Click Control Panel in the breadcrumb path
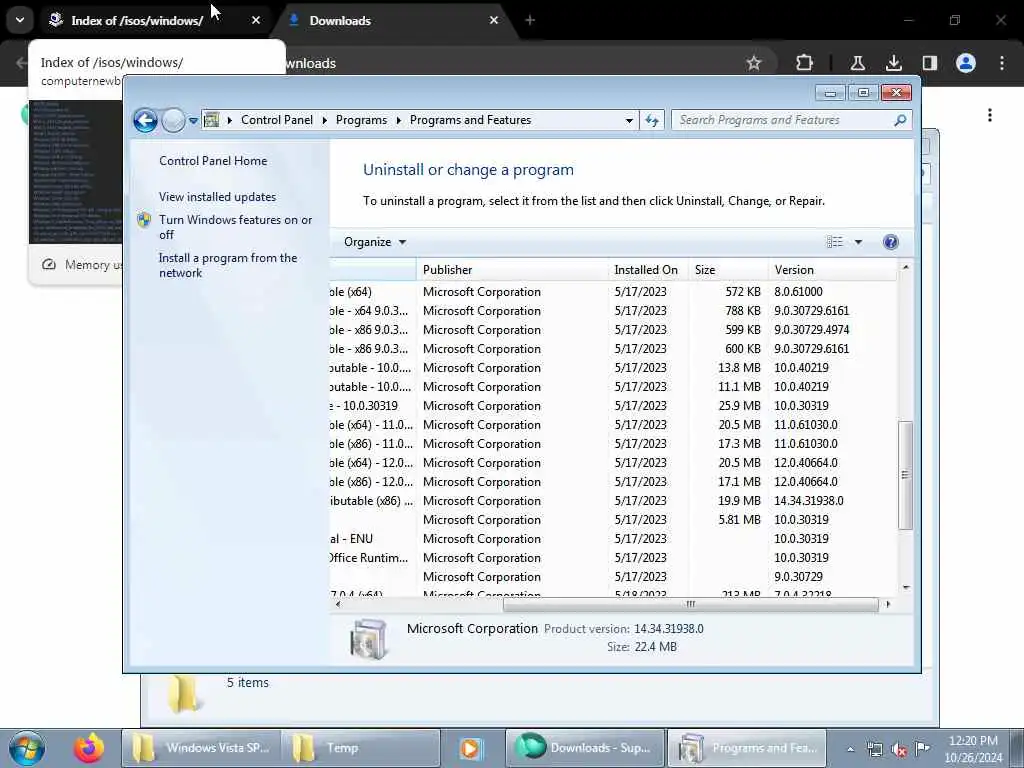Screen dimensions: 1024x768 point(277,120)
